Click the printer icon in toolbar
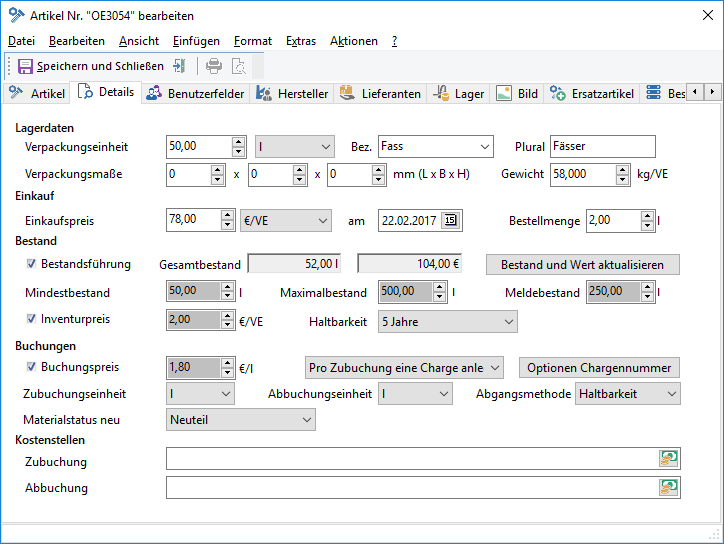The image size is (724, 544). [x=214, y=66]
